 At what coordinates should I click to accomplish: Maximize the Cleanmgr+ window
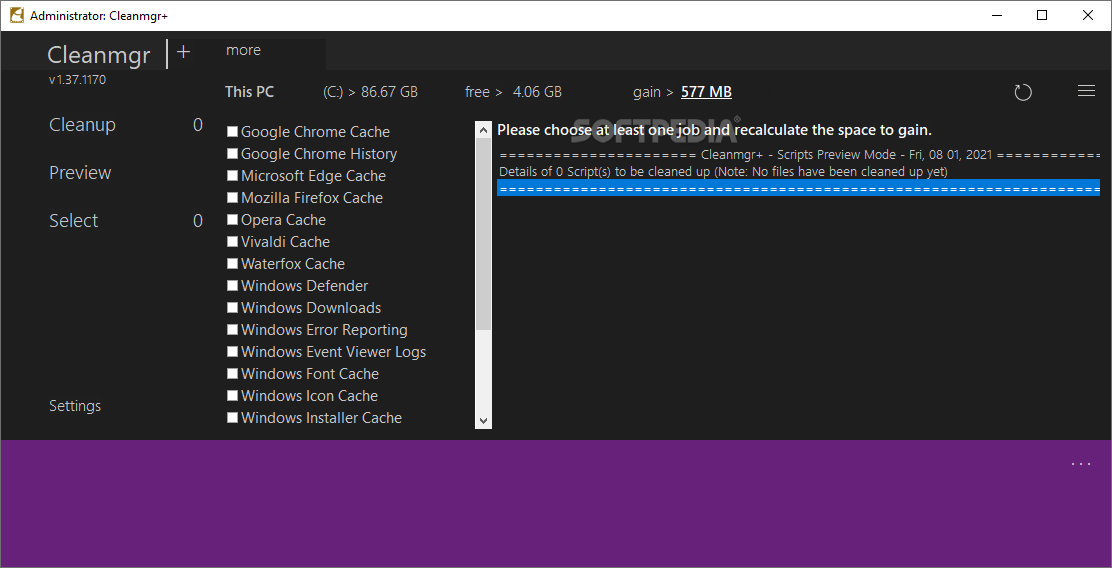point(1042,16)
